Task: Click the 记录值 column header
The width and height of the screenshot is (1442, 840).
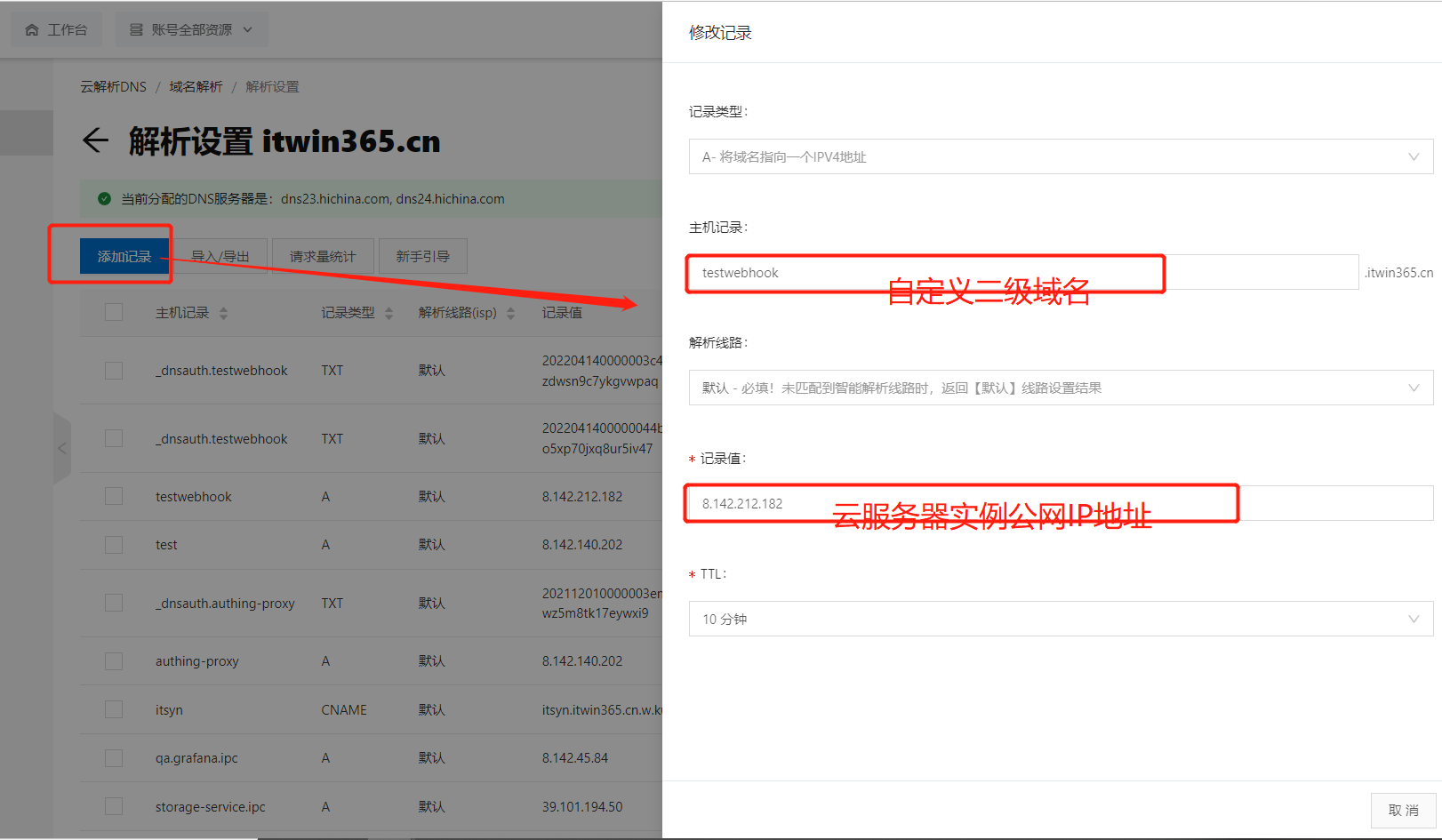Action: coord(562,313)
